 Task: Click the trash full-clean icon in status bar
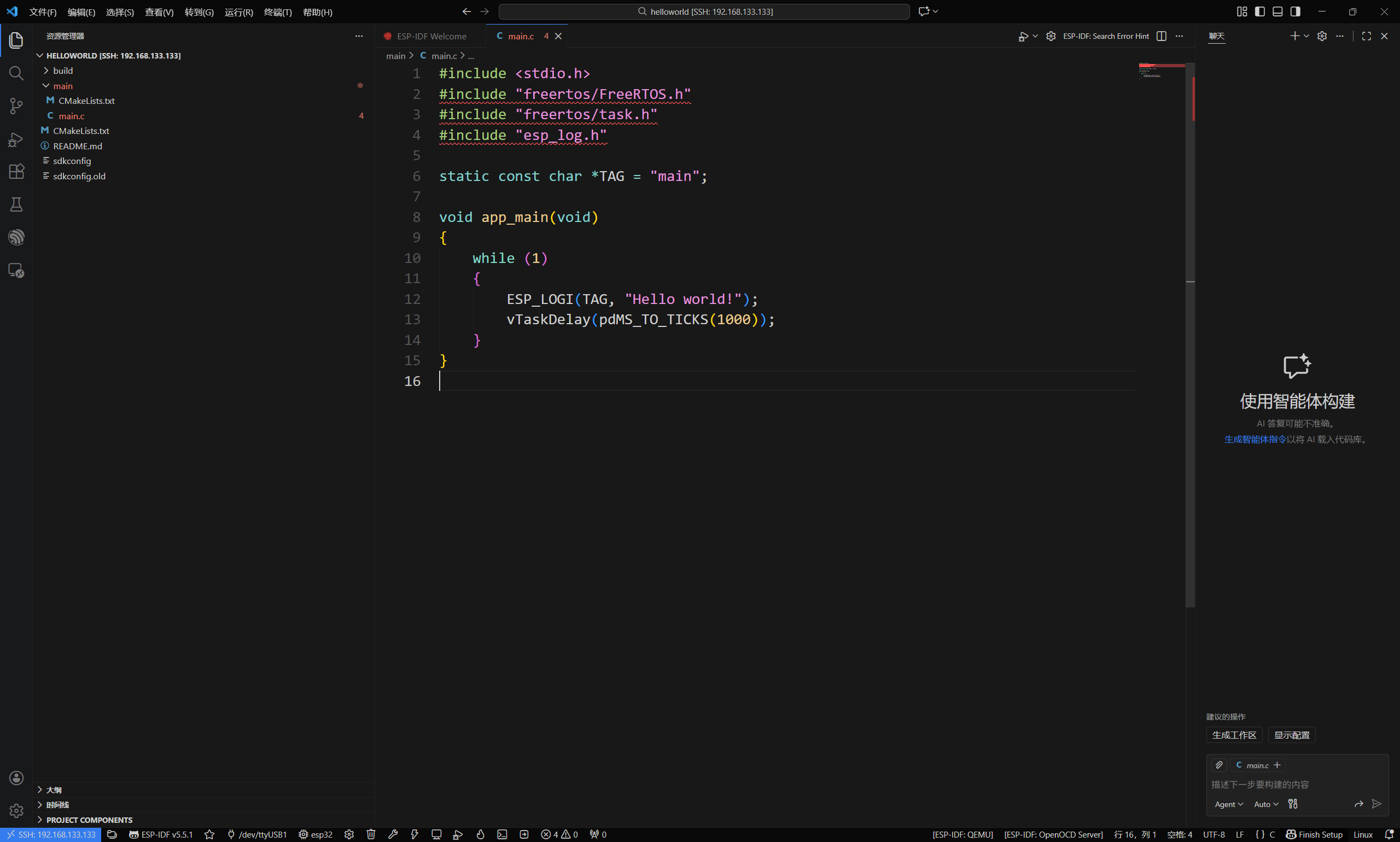click(371, 834)
